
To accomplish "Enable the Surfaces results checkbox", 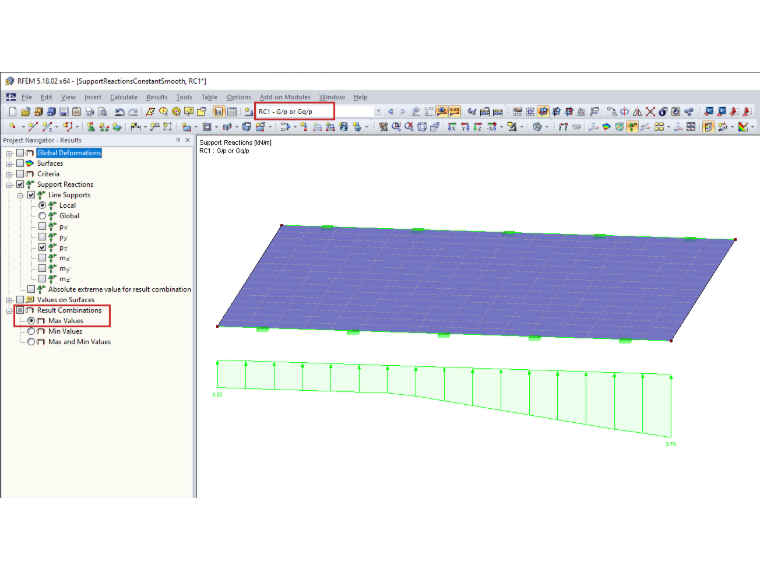I will click(x=20, y=163).
